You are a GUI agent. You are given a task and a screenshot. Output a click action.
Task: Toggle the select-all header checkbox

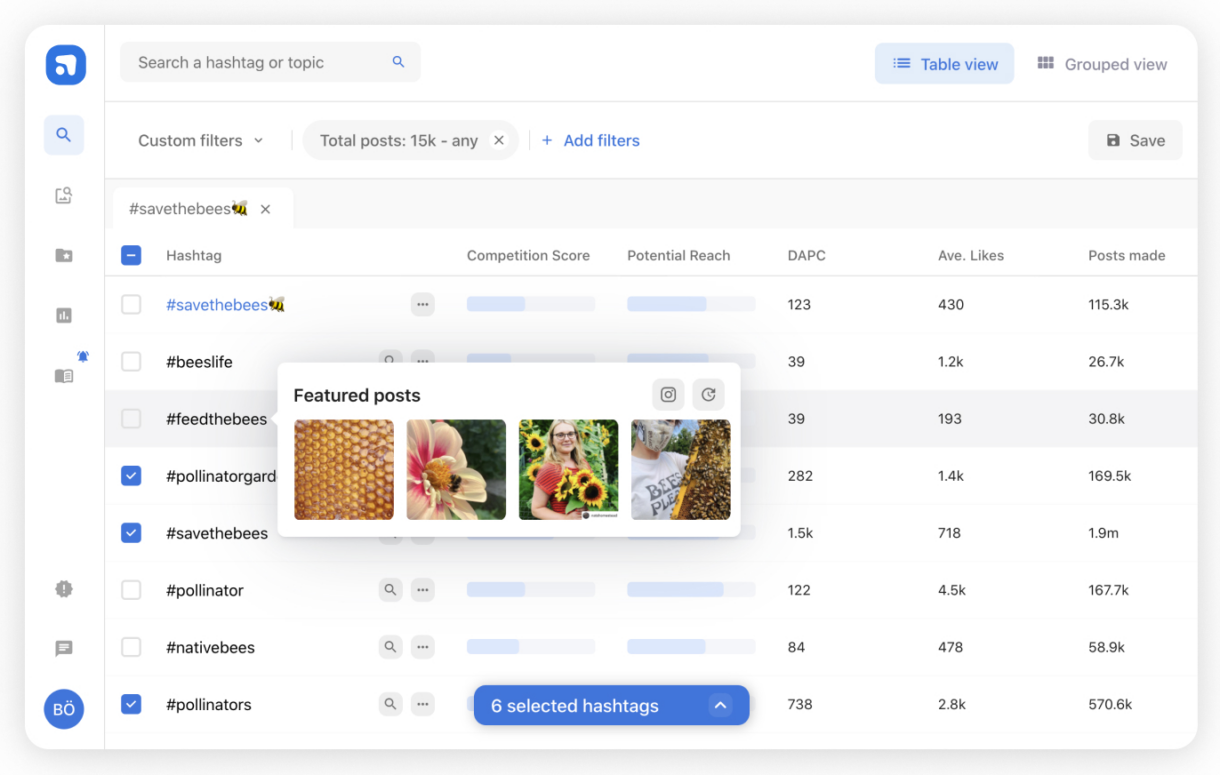click(x=131, y=255)
